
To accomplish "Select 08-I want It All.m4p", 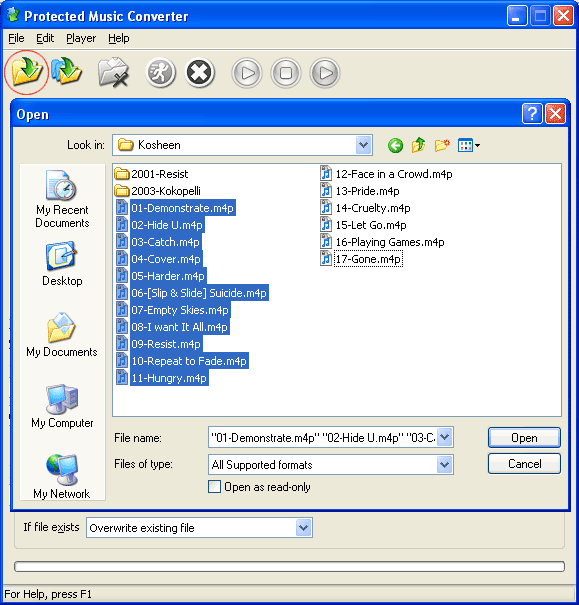I will click(173, 327).
